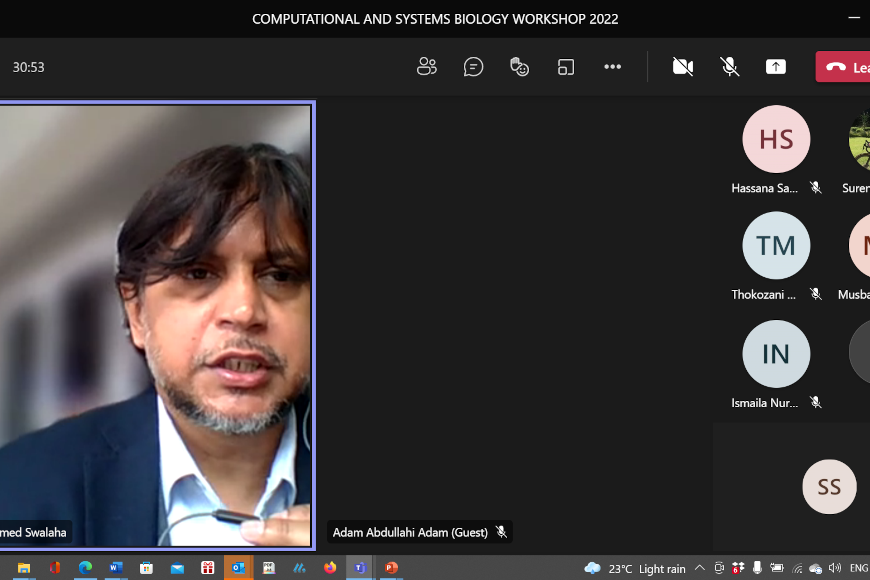Click the Ismaila Nur... participant name
Screen dimensions: 870x580
[765, 403]
